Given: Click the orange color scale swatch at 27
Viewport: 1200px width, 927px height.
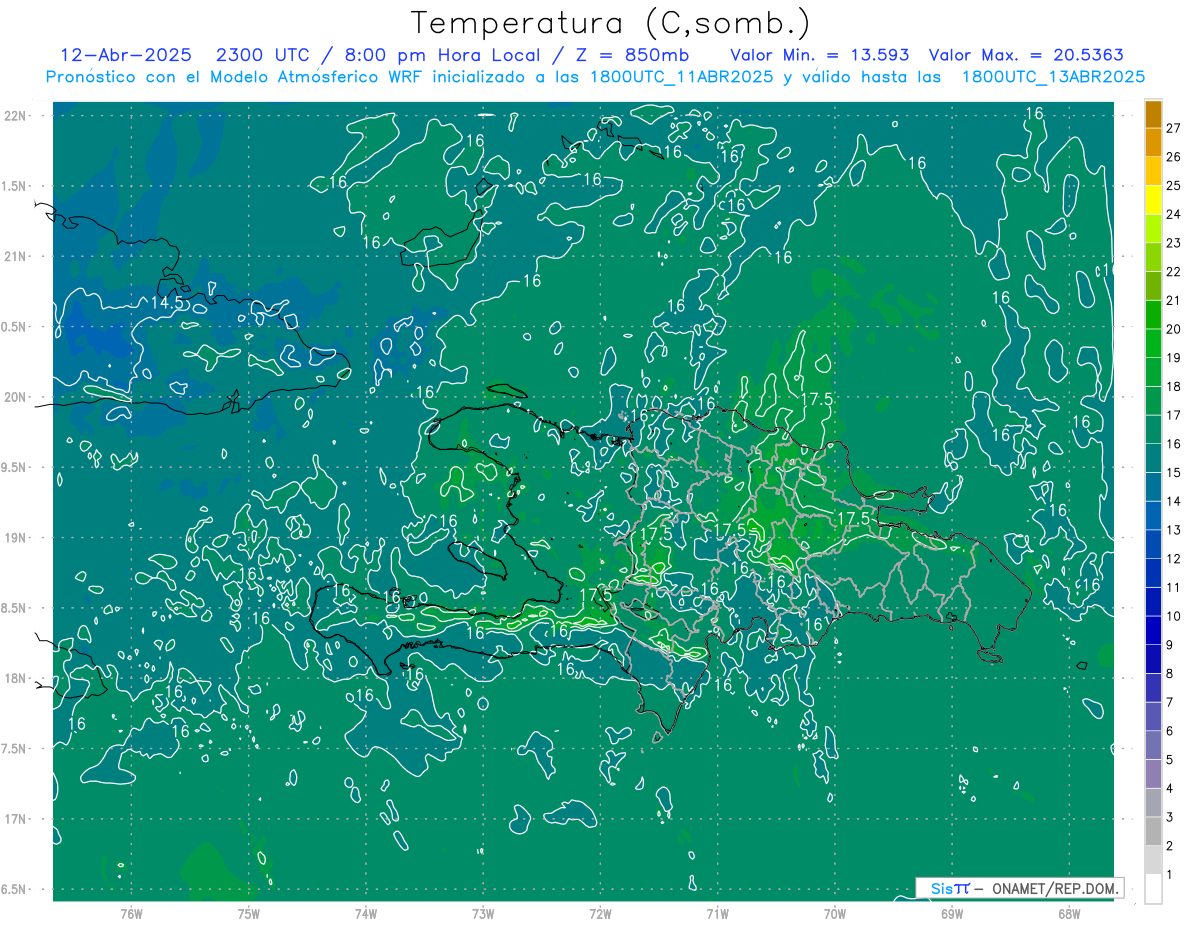Looking at the screenshot, I should tap(1153, 114).
